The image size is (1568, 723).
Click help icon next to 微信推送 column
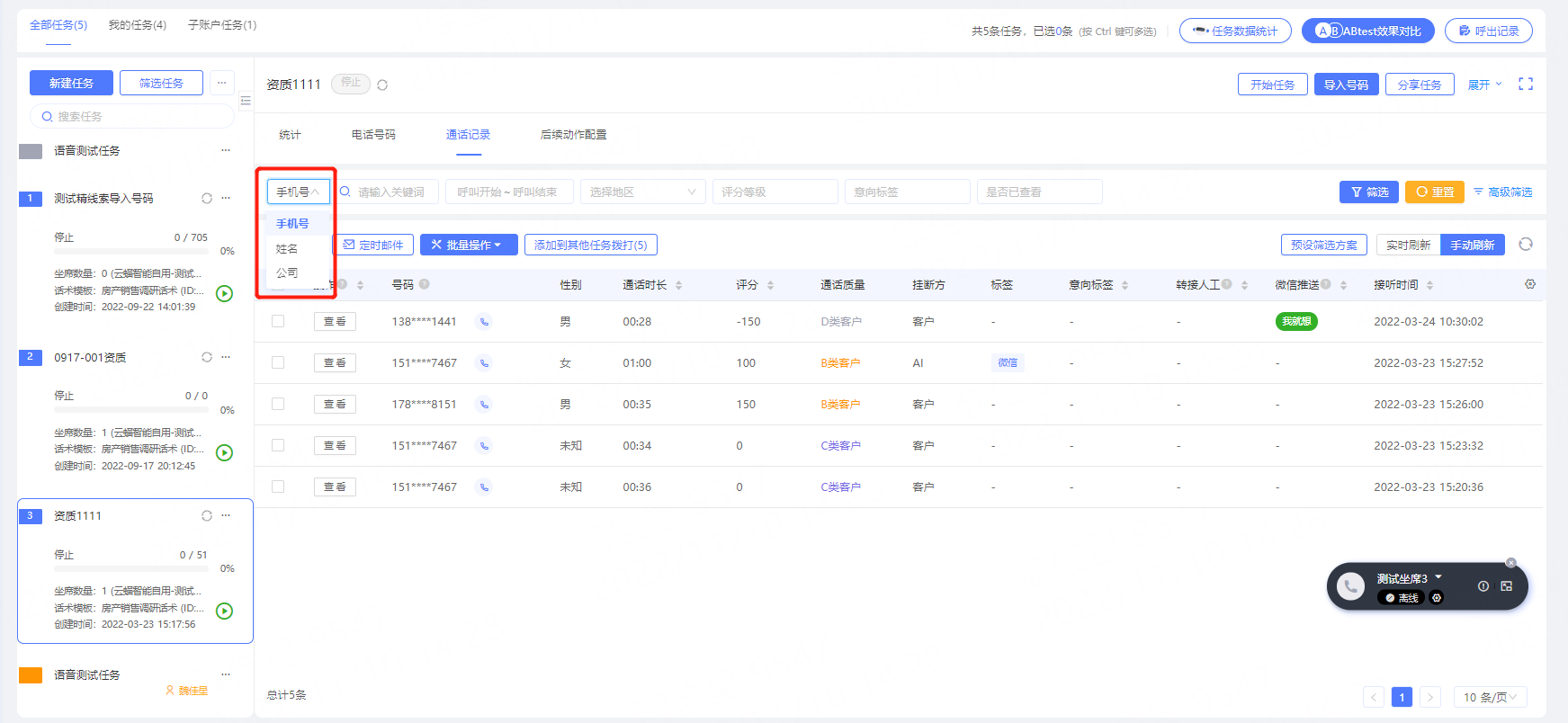[x=1326, y=284]
